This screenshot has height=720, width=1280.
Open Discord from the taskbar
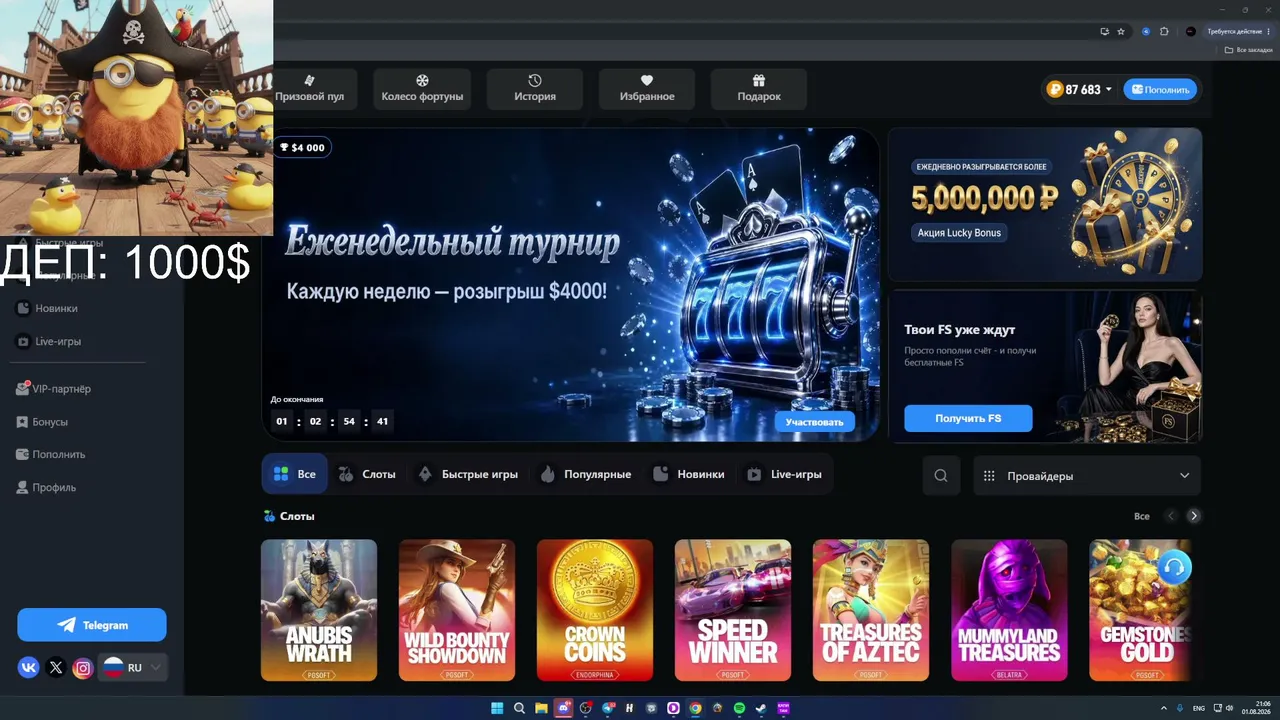(563, 708)
